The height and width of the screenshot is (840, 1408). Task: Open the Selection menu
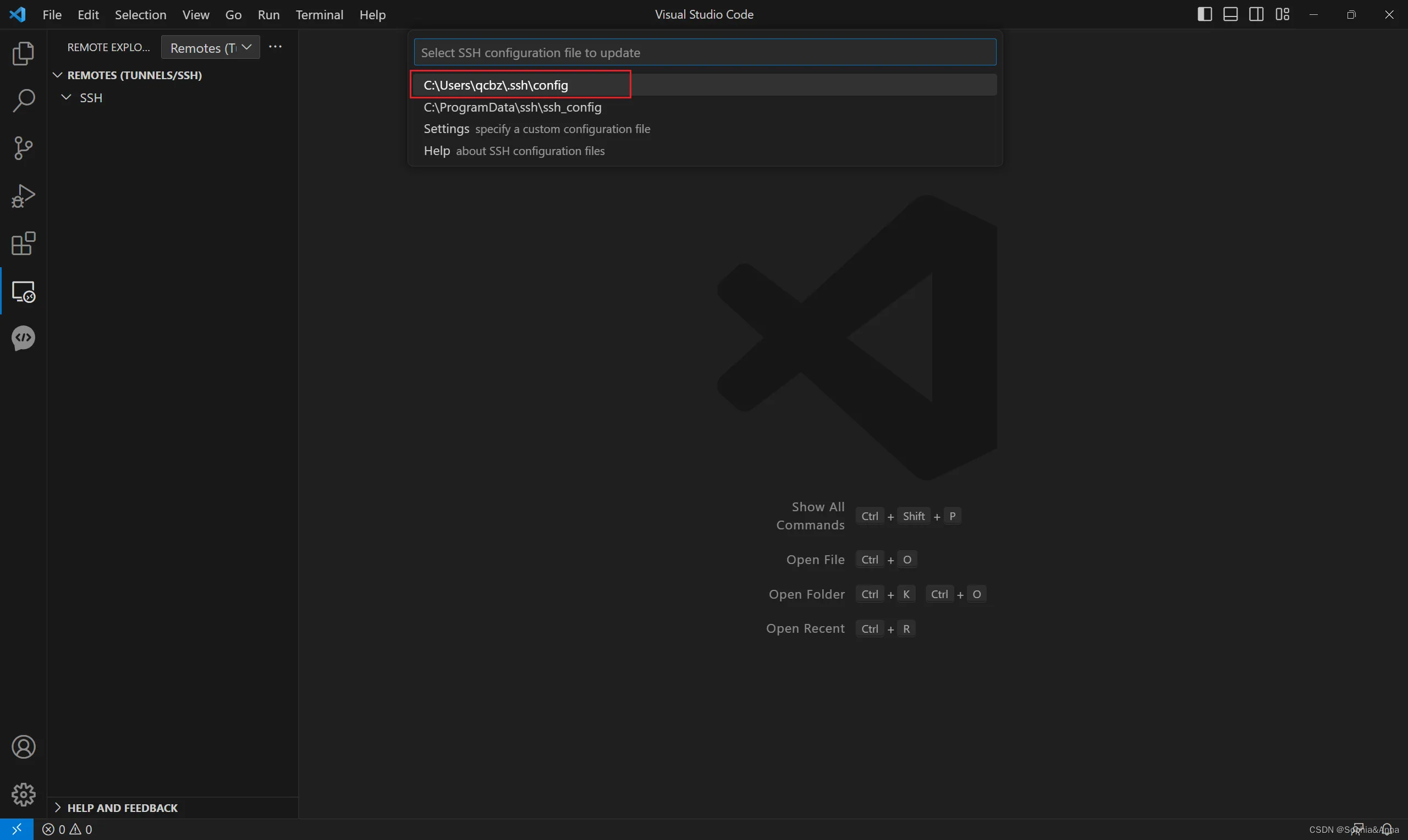click(140, 15)
